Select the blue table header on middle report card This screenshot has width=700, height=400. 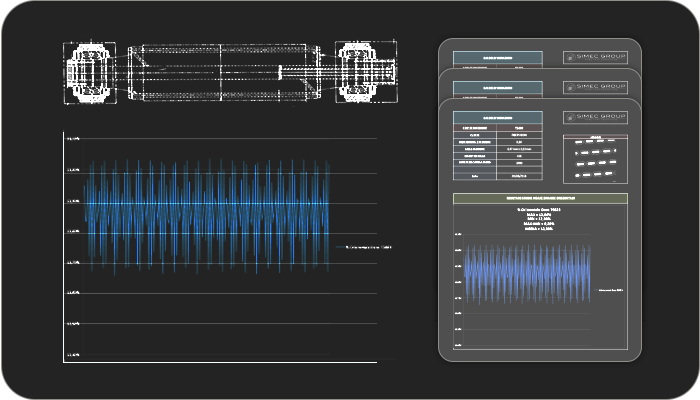click(498, 88)
